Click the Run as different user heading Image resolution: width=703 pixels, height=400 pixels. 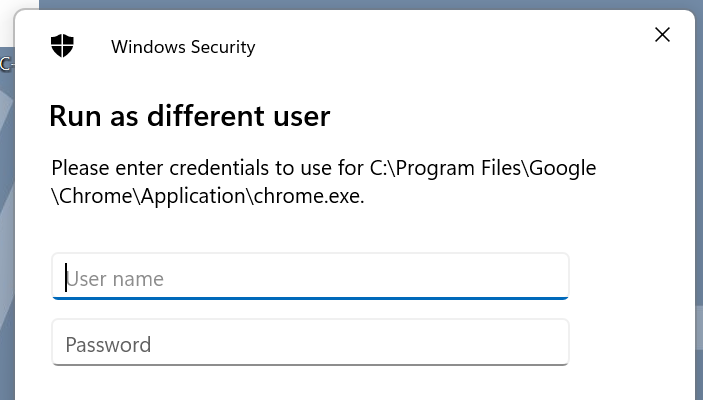pyautogui.click(x=190, y=116)
